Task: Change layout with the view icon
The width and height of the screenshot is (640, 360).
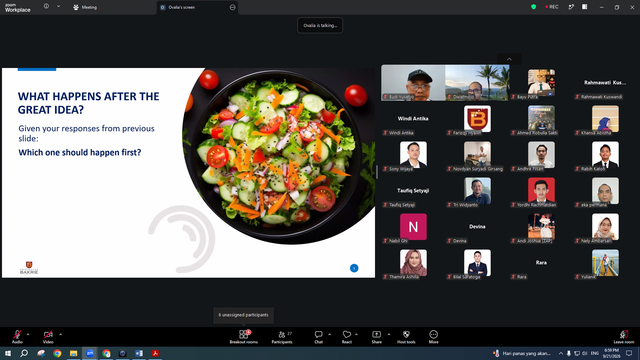Action: click(584, 7)
